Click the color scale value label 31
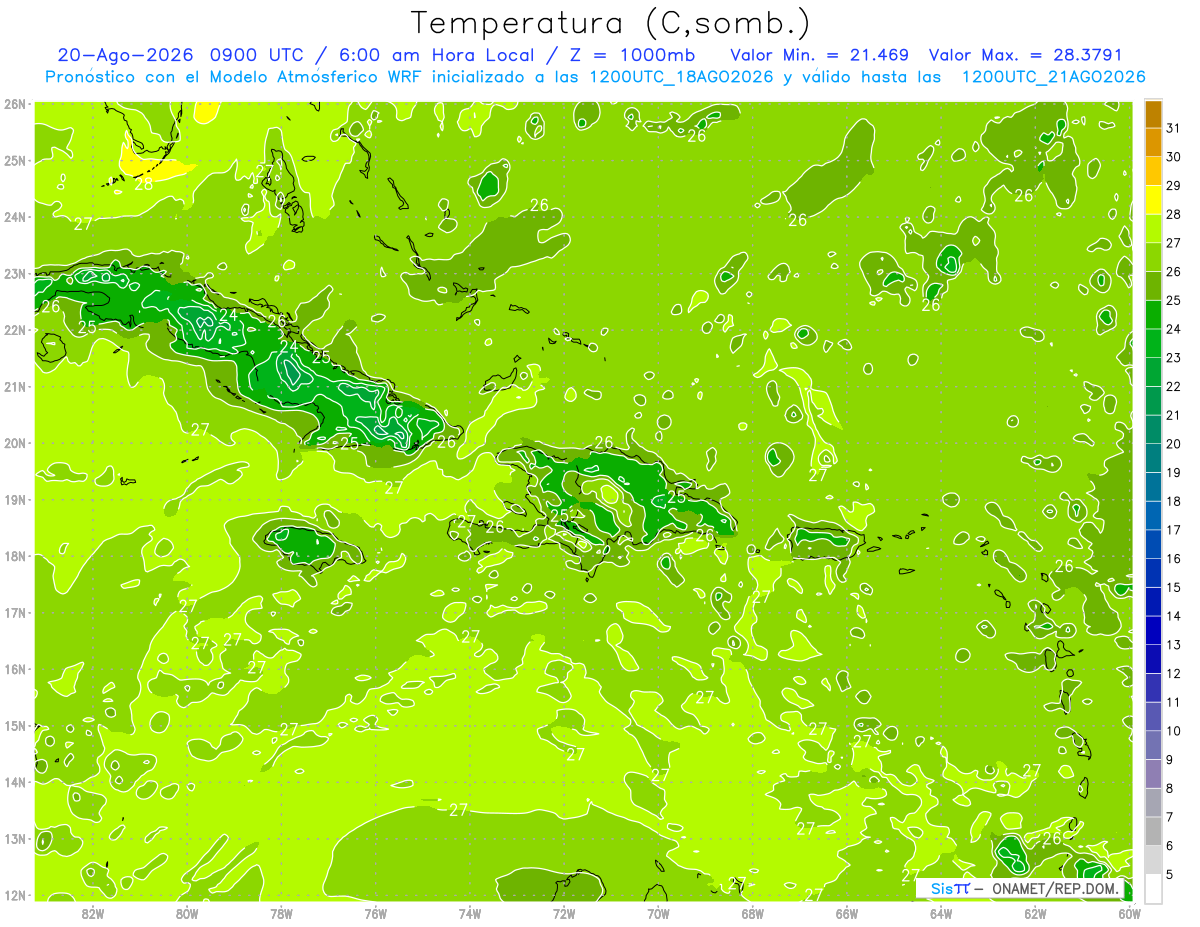This screenshot has width=1200, height=927. pos(1174,128)
